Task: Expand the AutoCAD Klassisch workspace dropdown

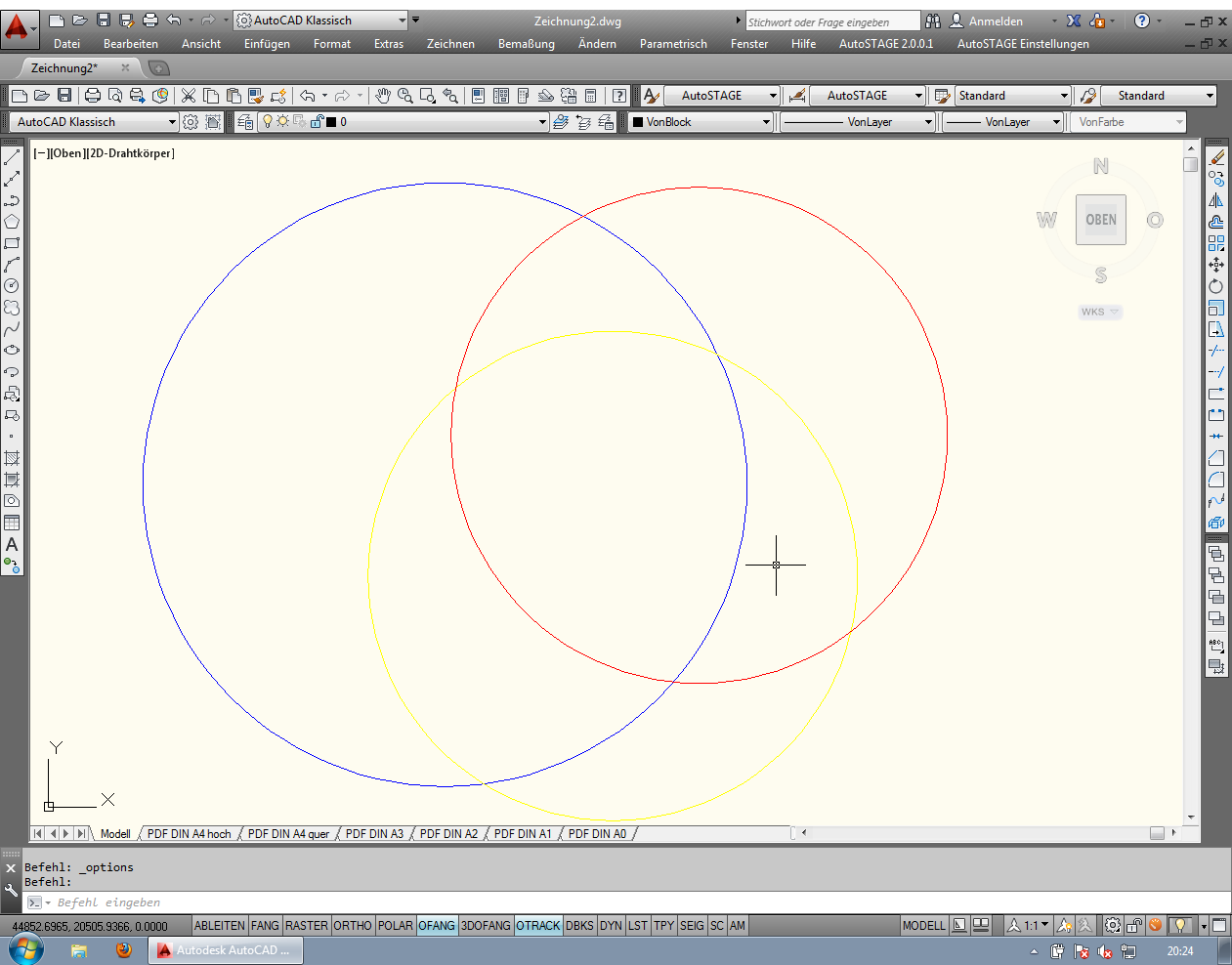Action: tap(172, 122)
